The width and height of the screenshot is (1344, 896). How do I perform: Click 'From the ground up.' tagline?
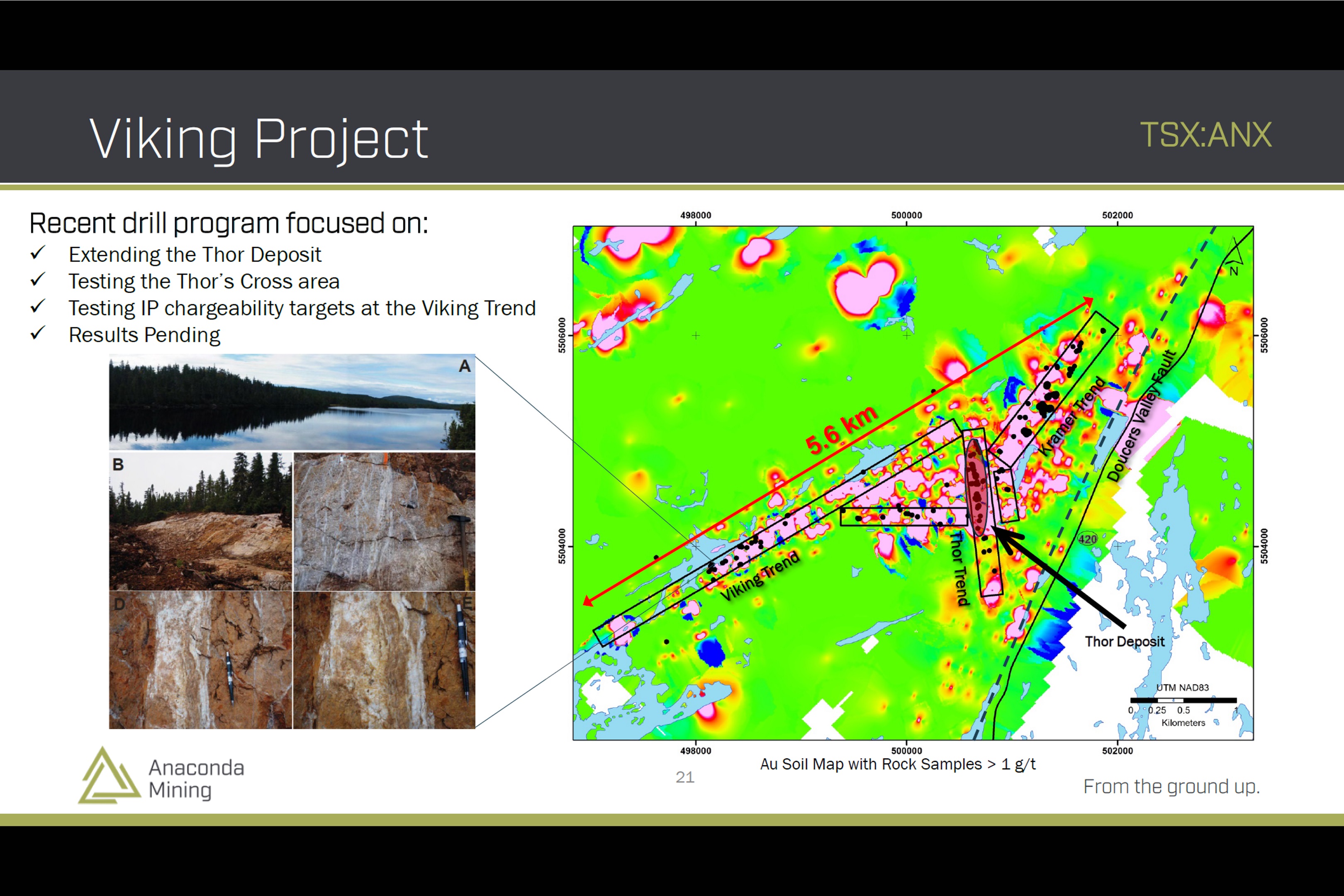[1171, 787]
